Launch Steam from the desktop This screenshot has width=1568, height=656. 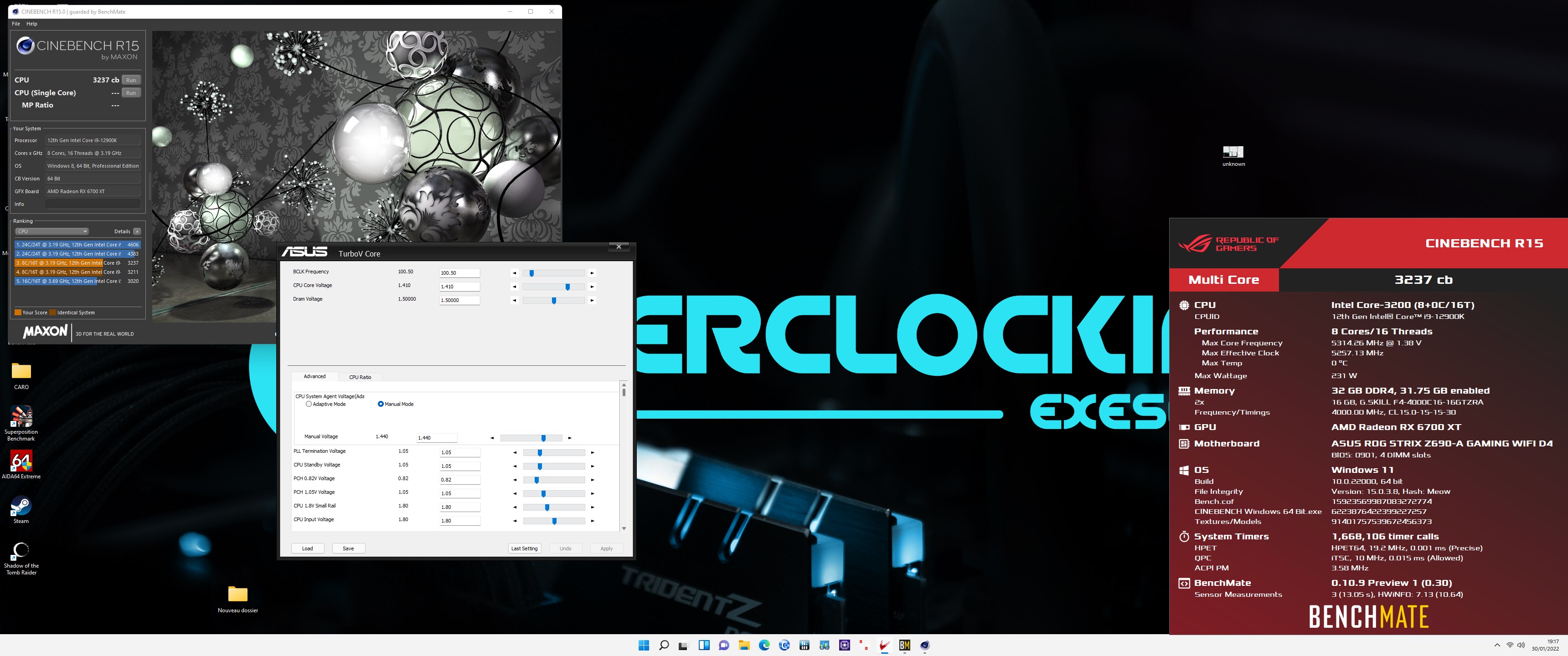click(21, 510)
